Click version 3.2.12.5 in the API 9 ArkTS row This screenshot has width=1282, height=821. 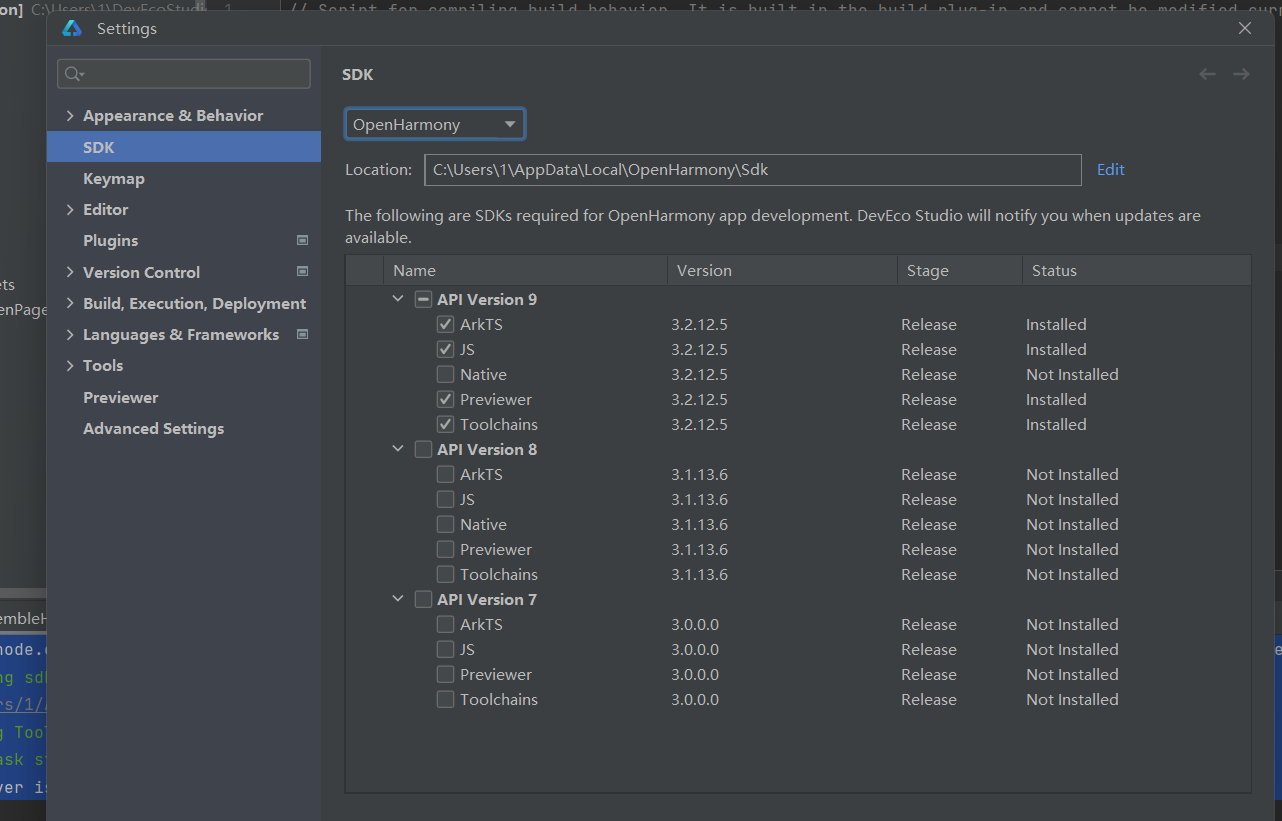pos(699,324)
